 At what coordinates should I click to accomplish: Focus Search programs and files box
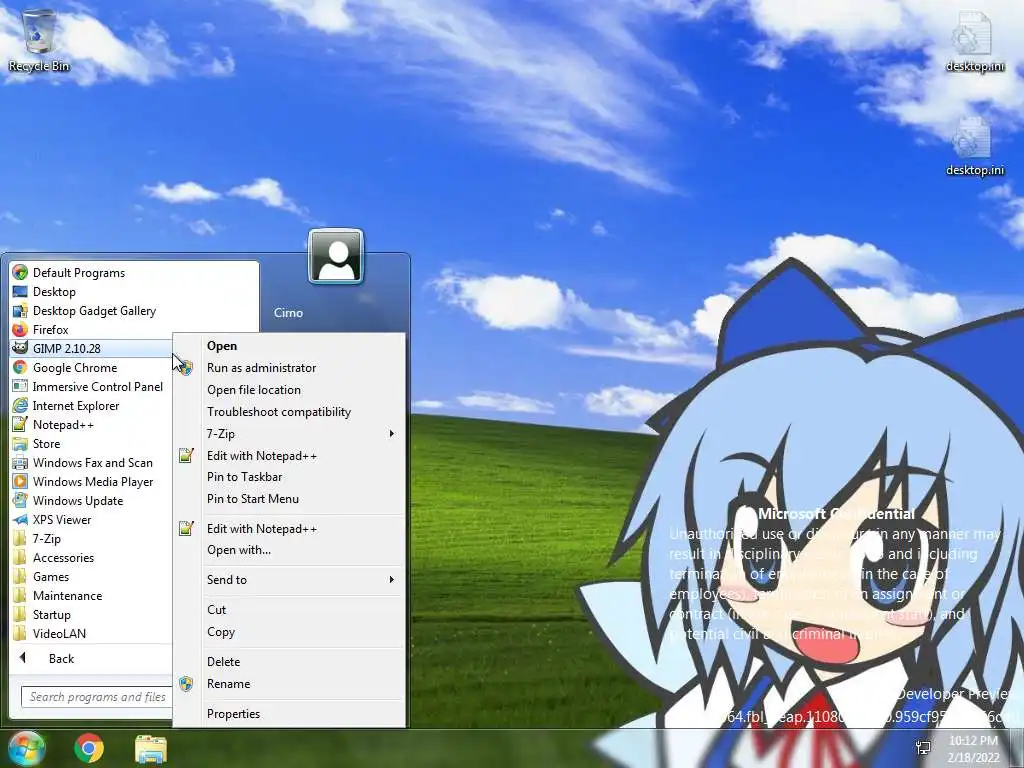click(x=97, y=697)
